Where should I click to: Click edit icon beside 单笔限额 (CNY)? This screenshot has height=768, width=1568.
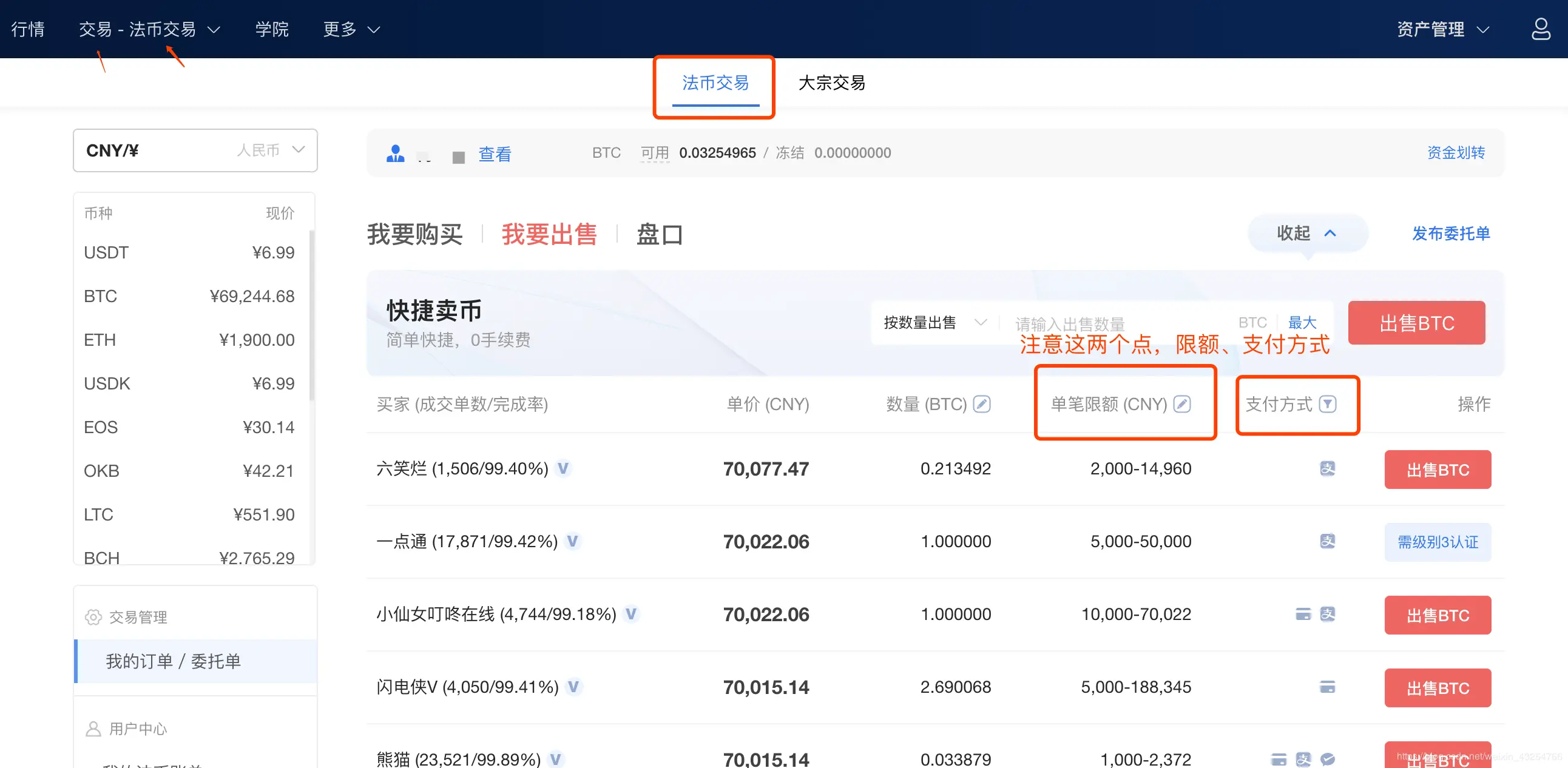click(x=1182, y=403)
